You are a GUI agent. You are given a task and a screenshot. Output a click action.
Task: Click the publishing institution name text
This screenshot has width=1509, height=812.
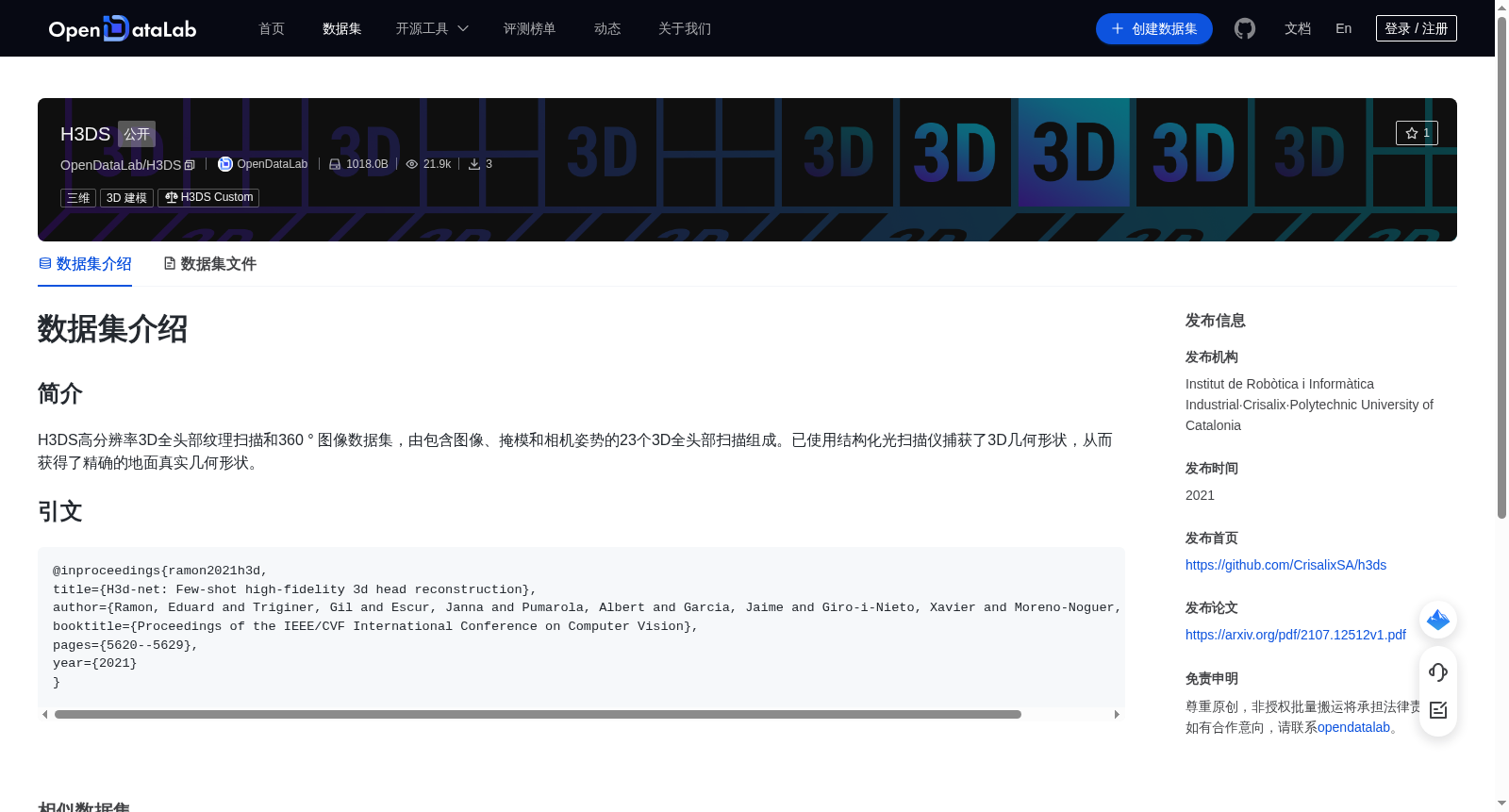click(x=1309, y=405)
